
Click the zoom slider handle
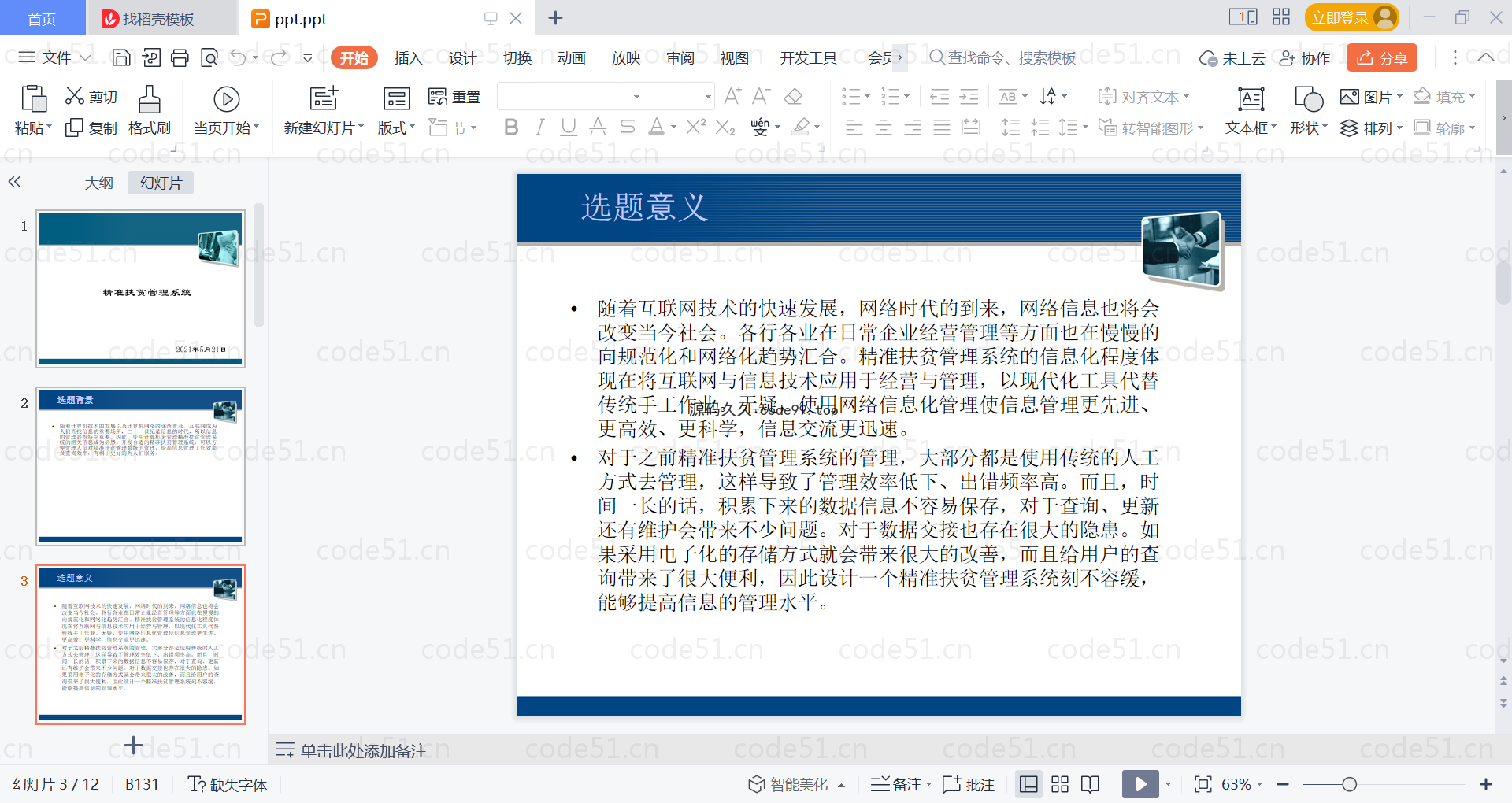(x=1349, y=784)
